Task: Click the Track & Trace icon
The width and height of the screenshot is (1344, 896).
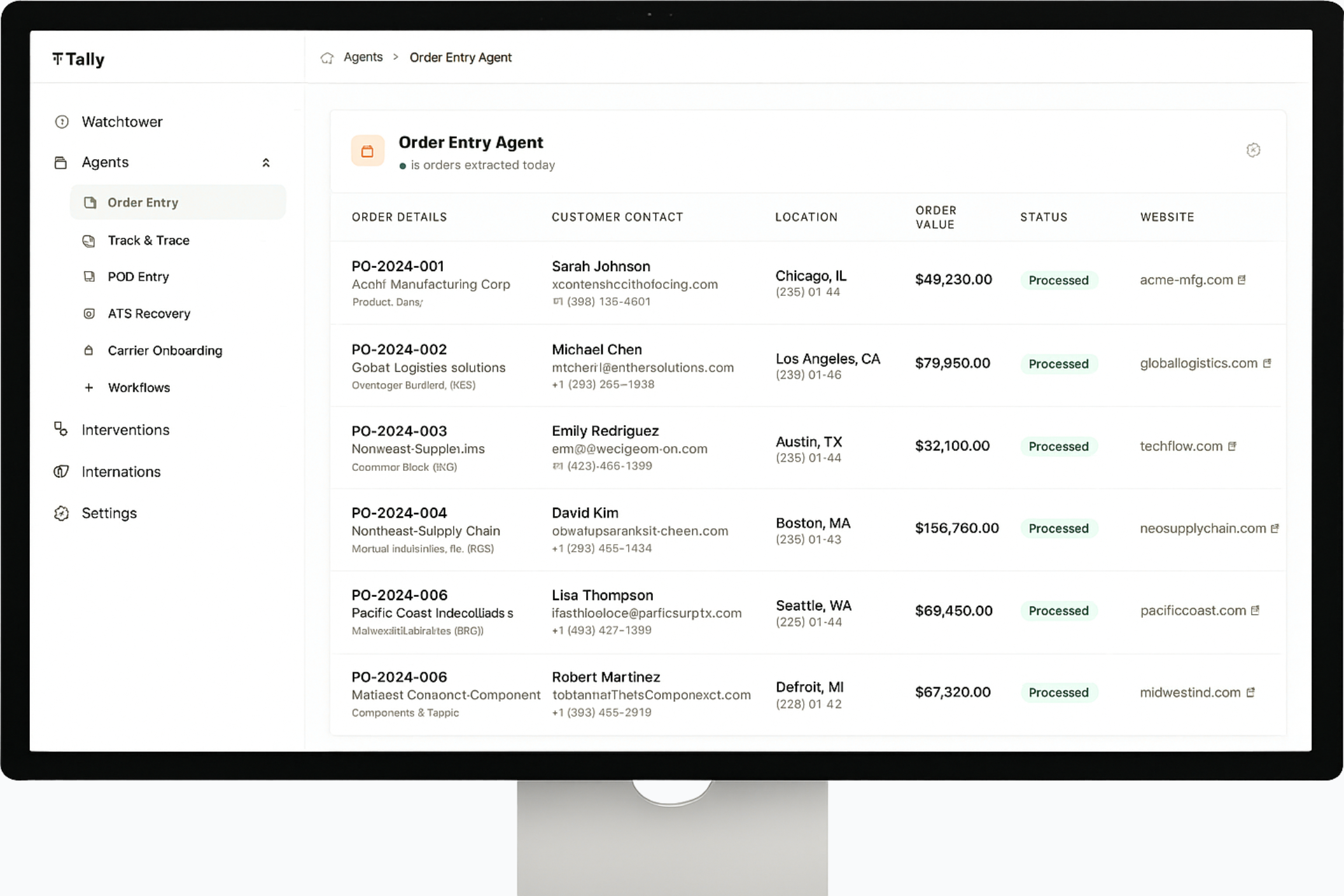Action: pos(89,241)
